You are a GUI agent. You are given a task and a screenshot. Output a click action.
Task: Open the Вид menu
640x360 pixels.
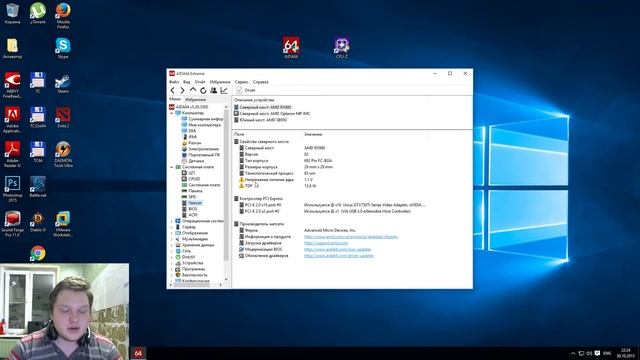(187, 82)
